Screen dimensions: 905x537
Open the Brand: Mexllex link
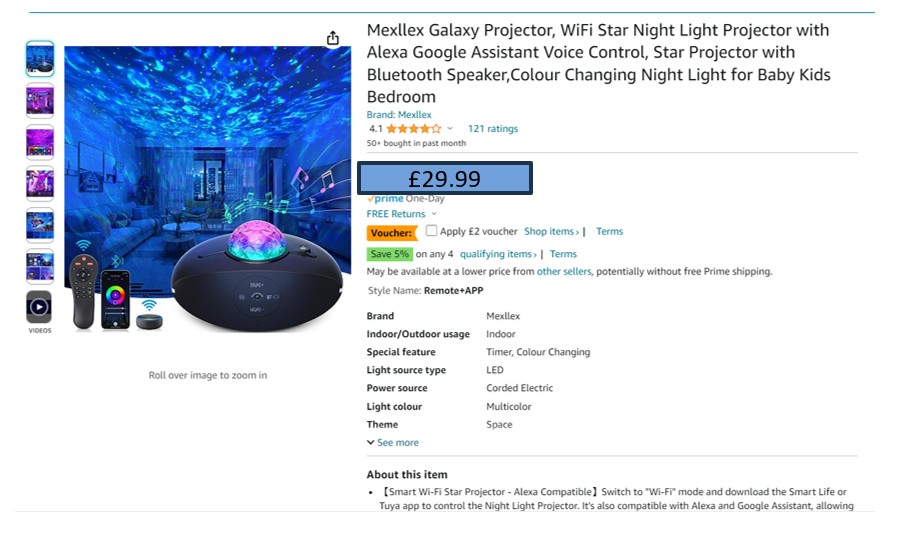(399, 115)
